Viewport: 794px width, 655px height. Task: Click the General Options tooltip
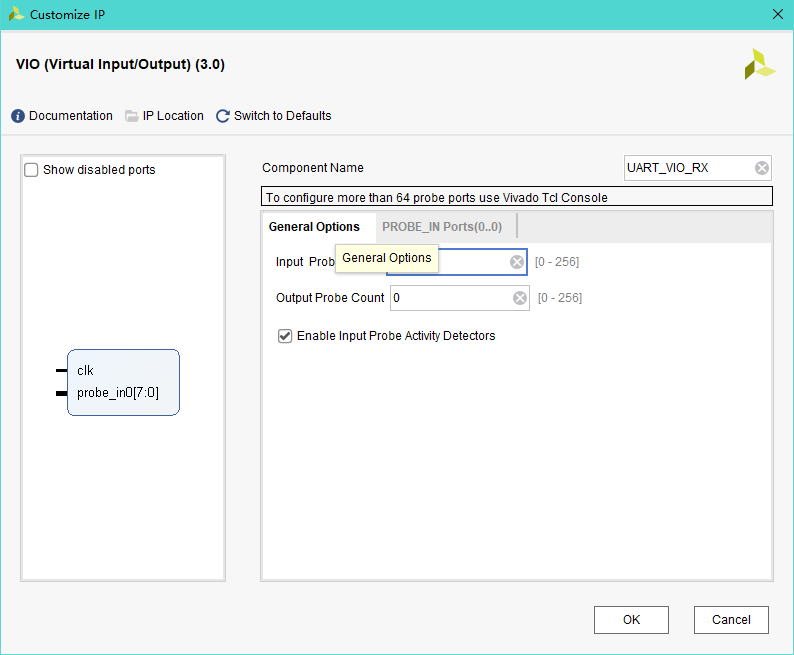click(387, 258)
